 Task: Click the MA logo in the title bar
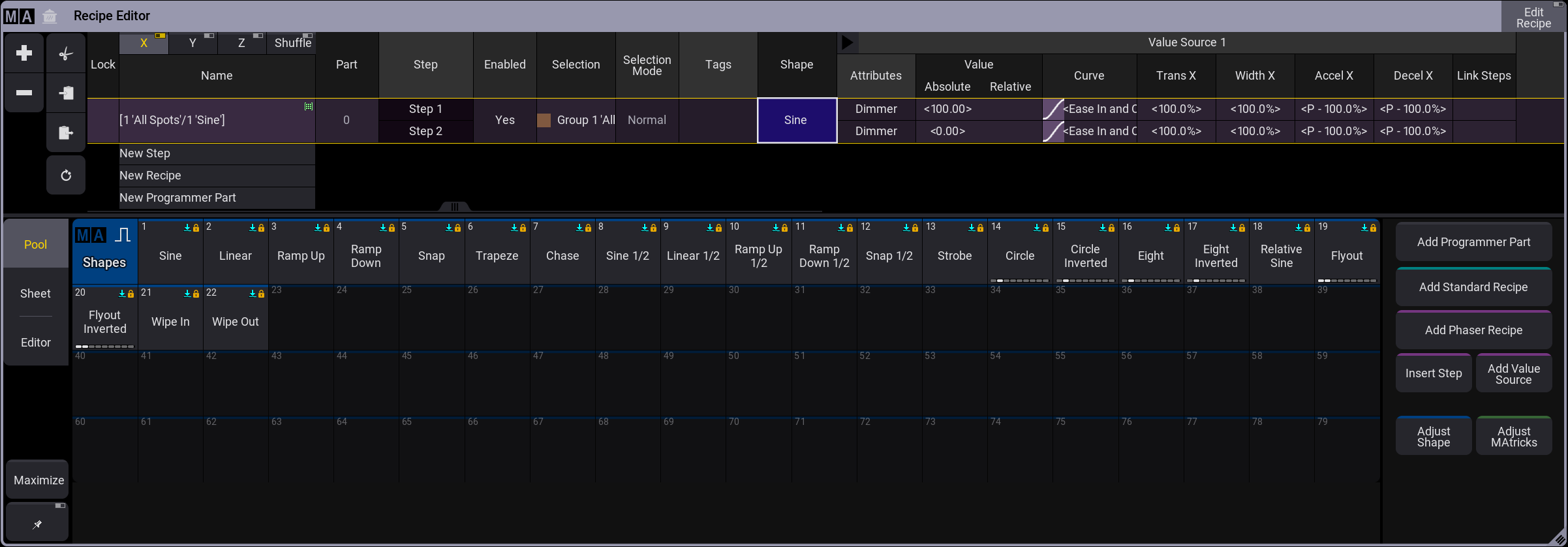click(x=19, y=16)
